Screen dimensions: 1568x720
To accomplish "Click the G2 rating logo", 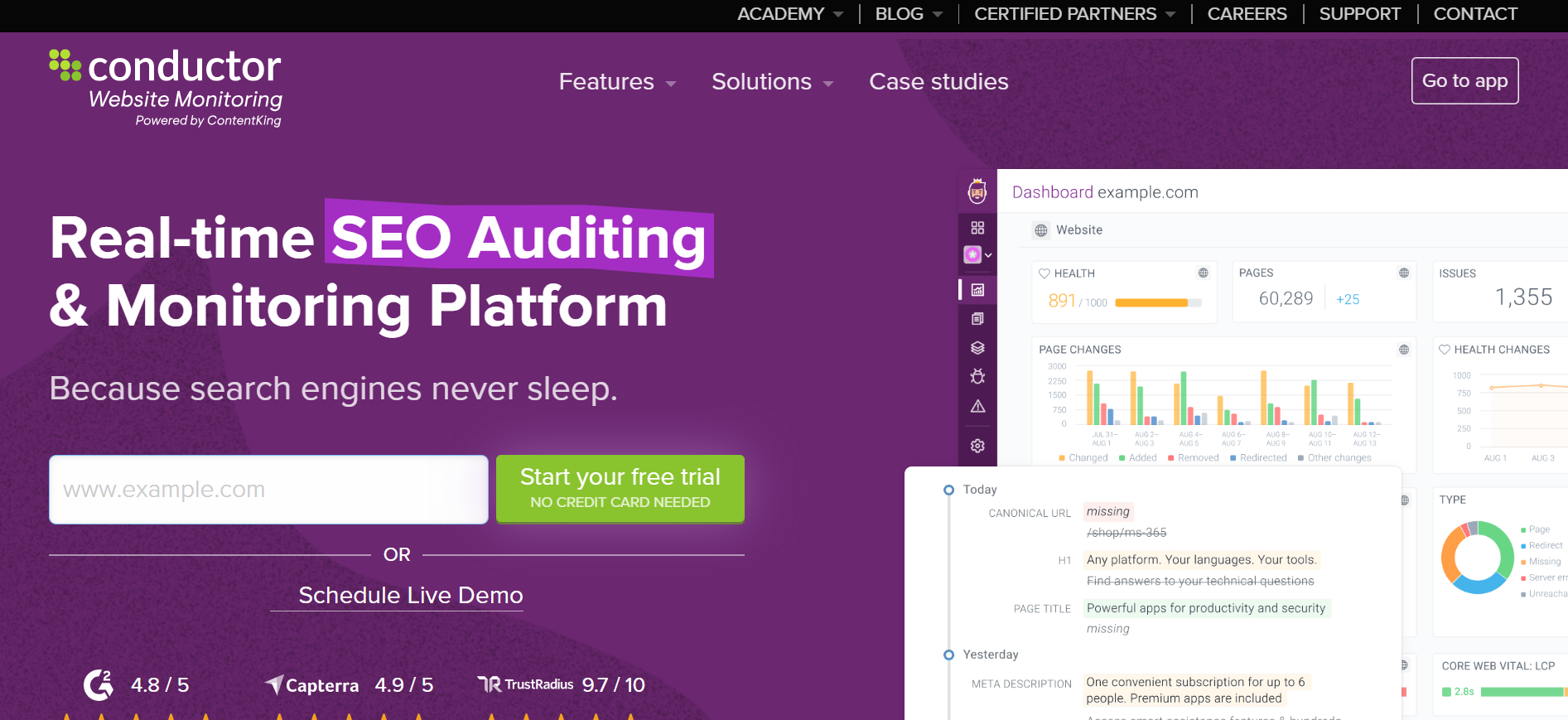I will tap(99, 684).
